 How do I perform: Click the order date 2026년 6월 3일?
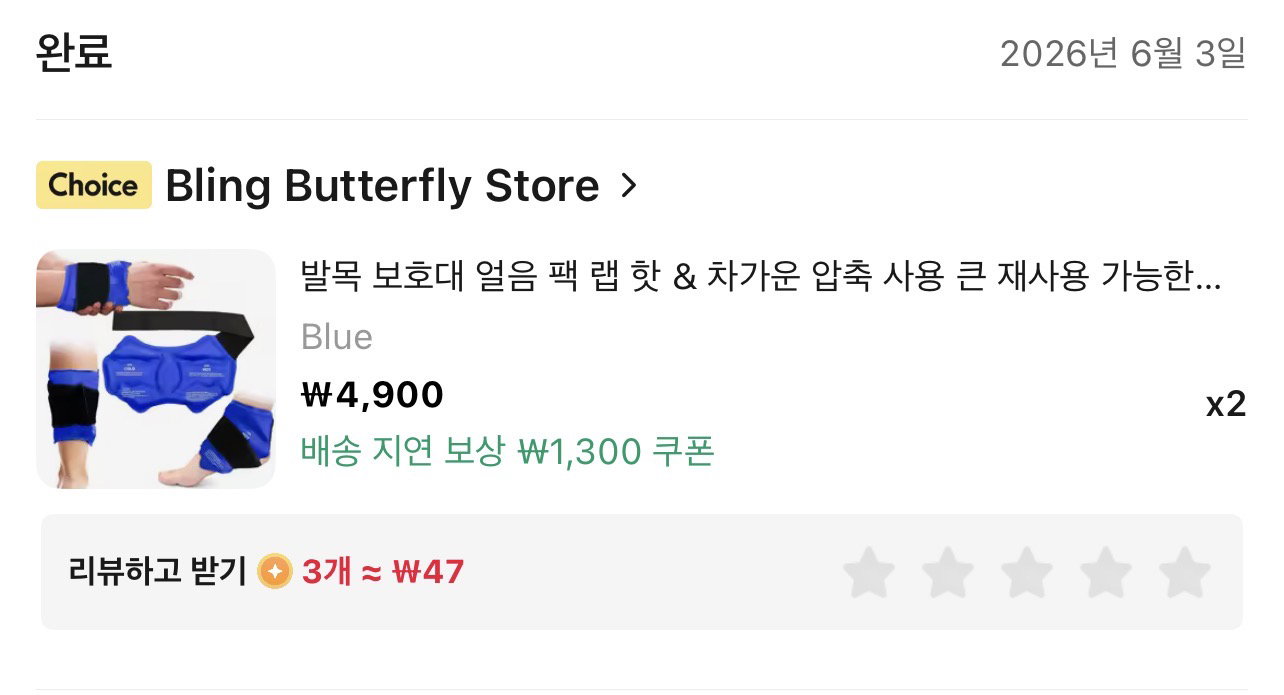pyautogui.click(x=1123, y=53)
